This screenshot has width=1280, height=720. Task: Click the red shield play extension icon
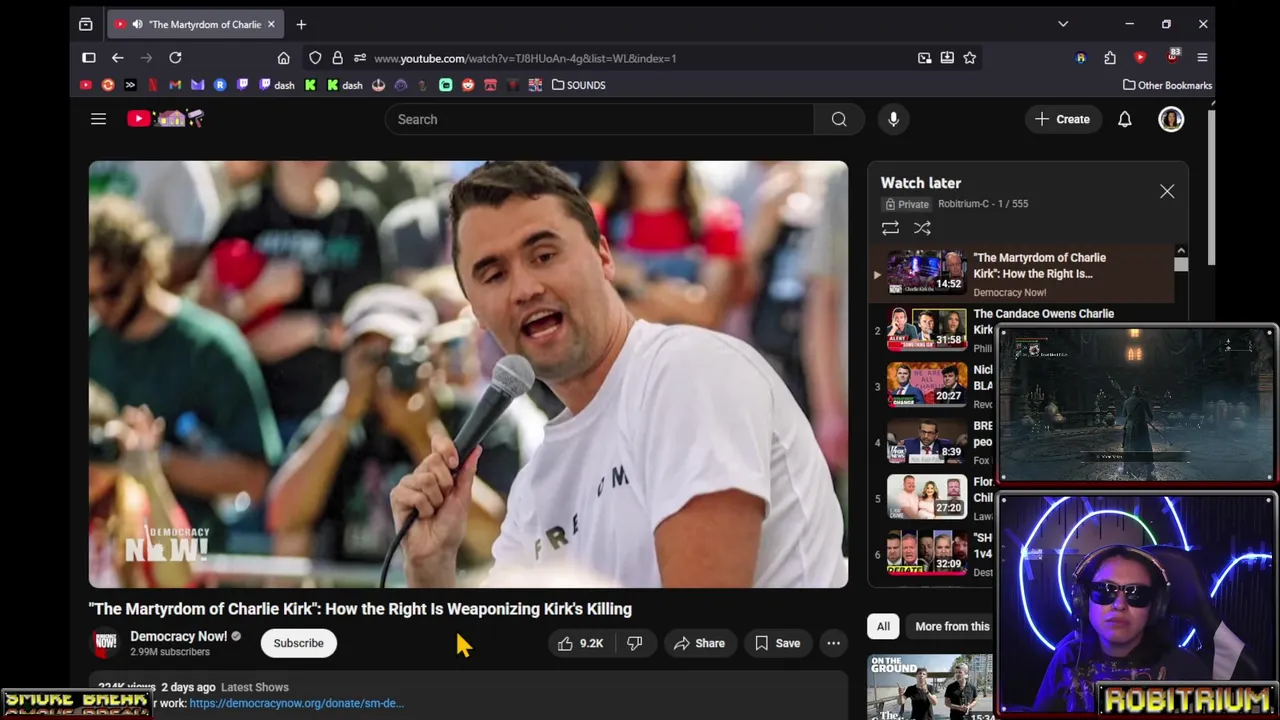1140,58
